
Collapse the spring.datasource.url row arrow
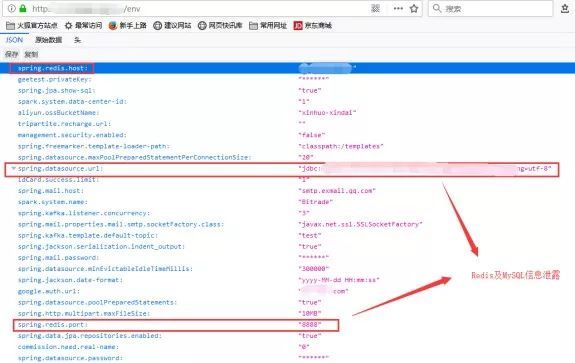[x=13, y=168]
